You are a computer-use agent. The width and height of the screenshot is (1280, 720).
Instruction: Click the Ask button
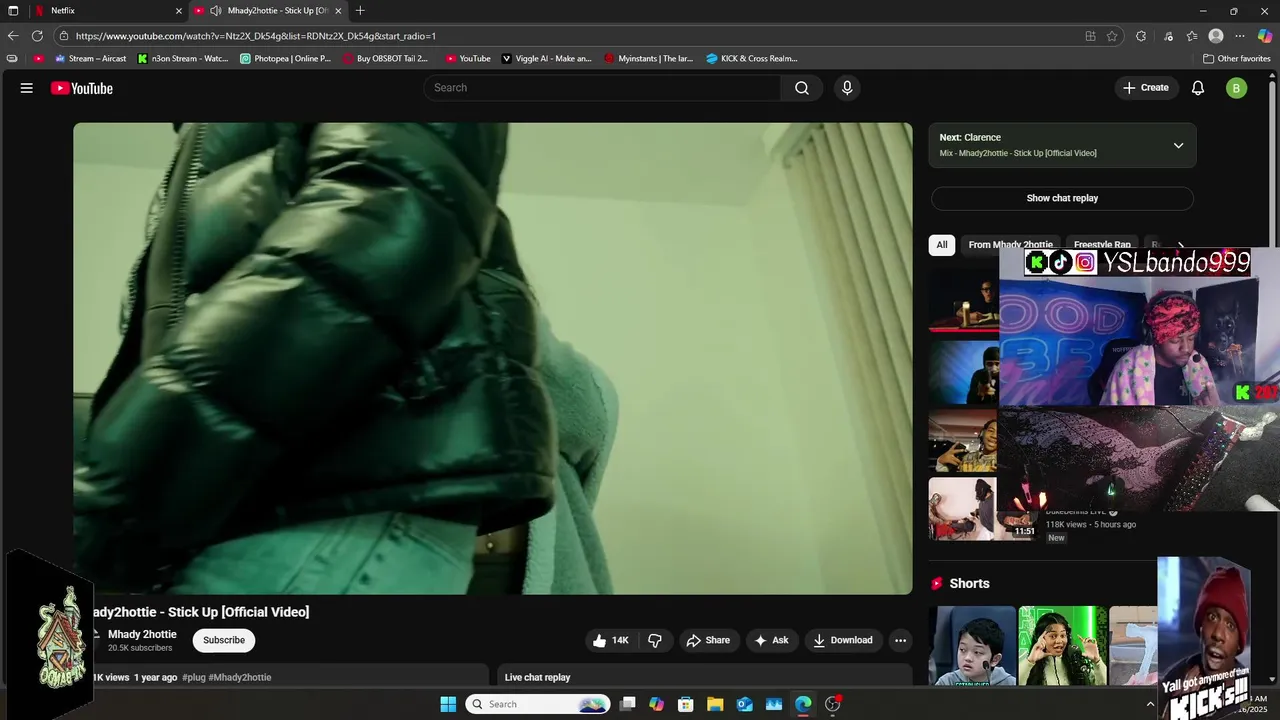(771, 640)
